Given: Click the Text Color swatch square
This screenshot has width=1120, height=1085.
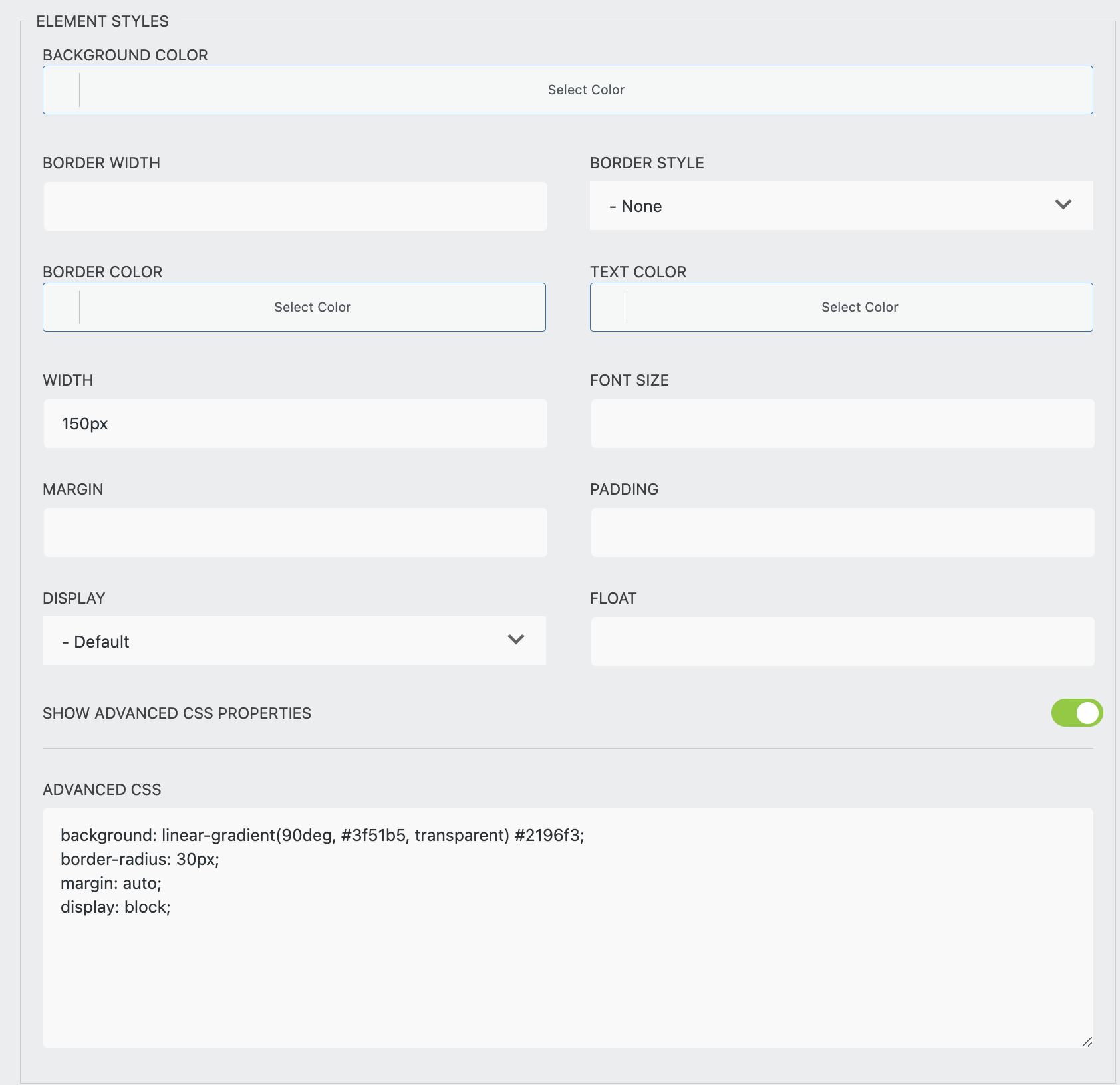Looking at the screenshot, I should coord(609,306).
